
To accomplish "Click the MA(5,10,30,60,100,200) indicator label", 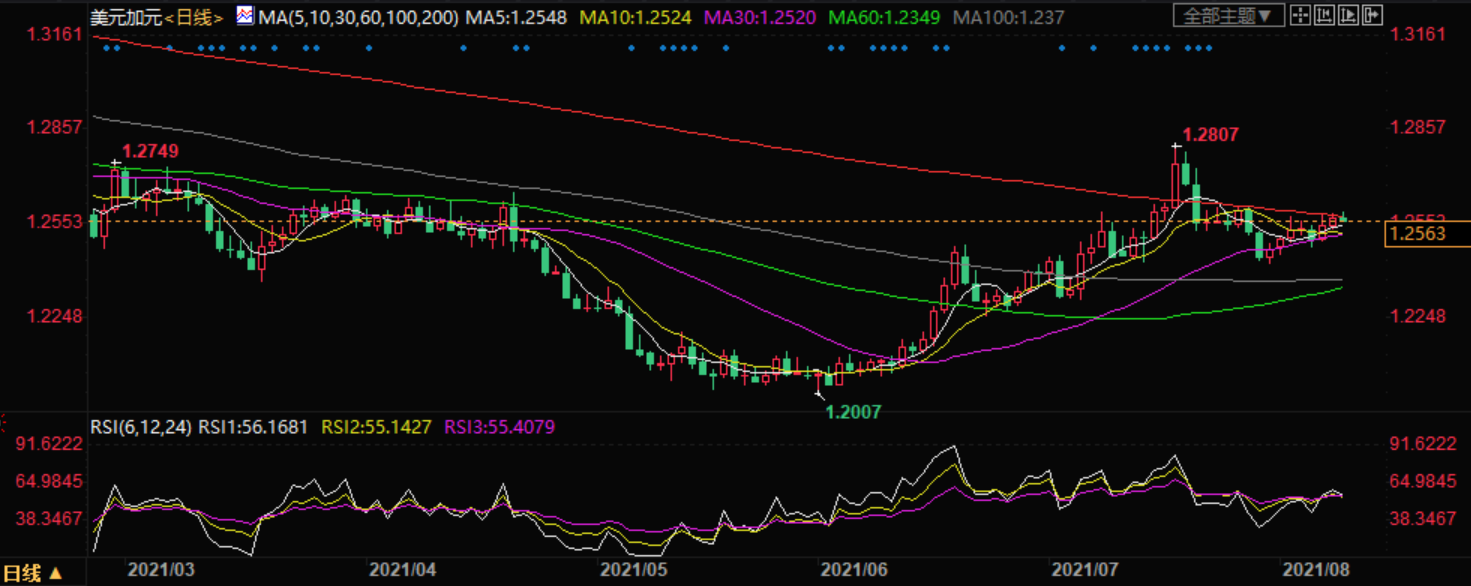I will pos(360,17).
